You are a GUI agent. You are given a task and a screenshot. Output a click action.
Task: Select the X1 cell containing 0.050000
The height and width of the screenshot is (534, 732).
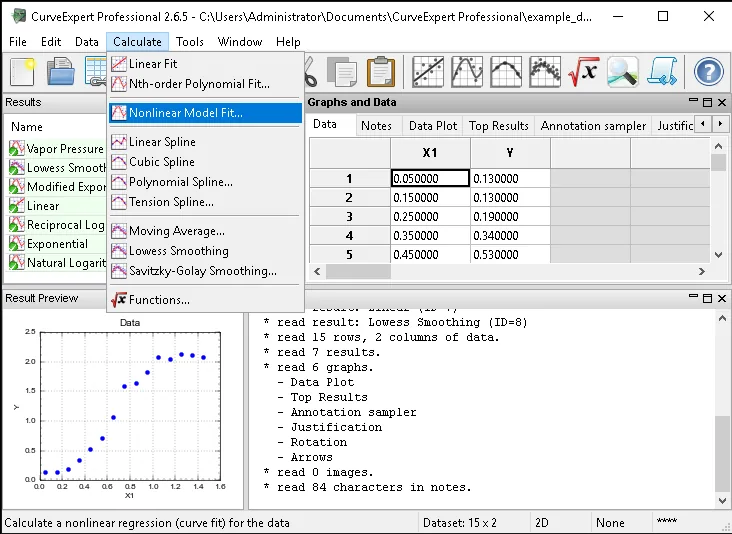tap(430, 179)
